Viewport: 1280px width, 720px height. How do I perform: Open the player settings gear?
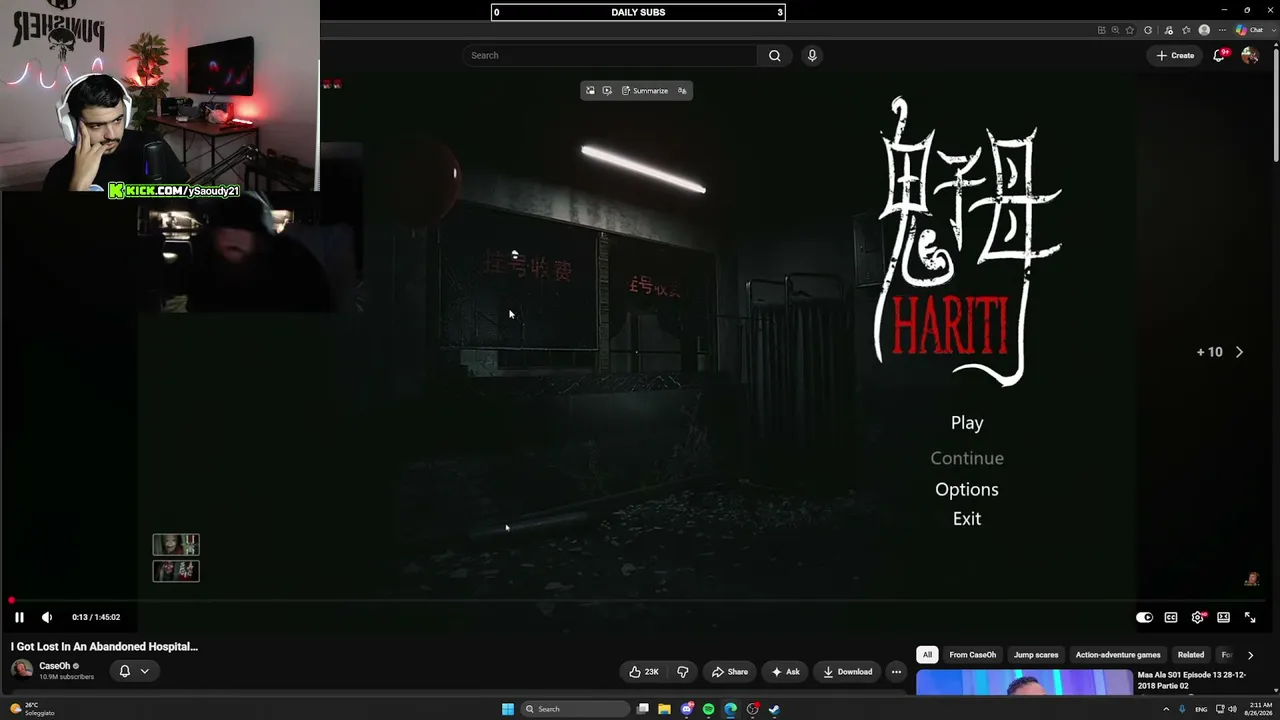click(x=1197, y=617)
